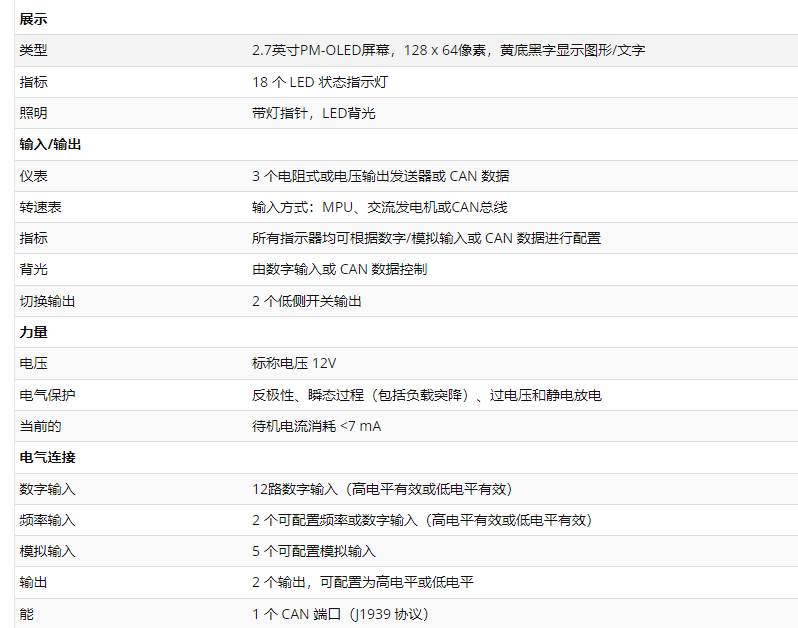798x628 pixels.
Task: Click the 待机电流消耗 <7 mA value
Action: pos(316,426)
